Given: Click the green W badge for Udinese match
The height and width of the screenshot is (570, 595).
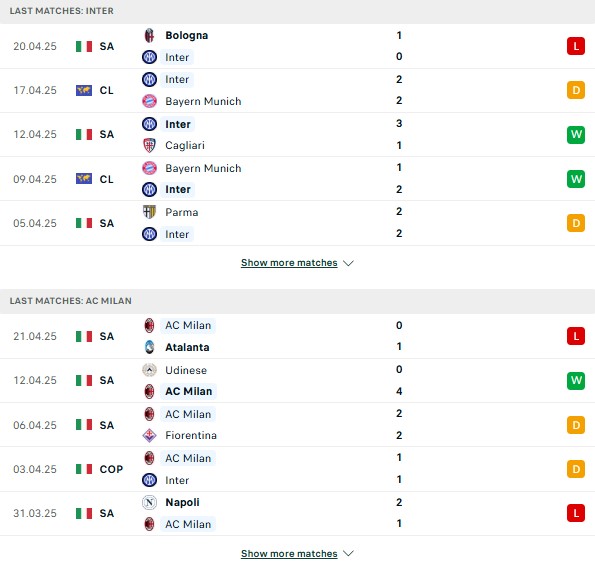Looking at the screenshot, I should (x=576, y=380).
